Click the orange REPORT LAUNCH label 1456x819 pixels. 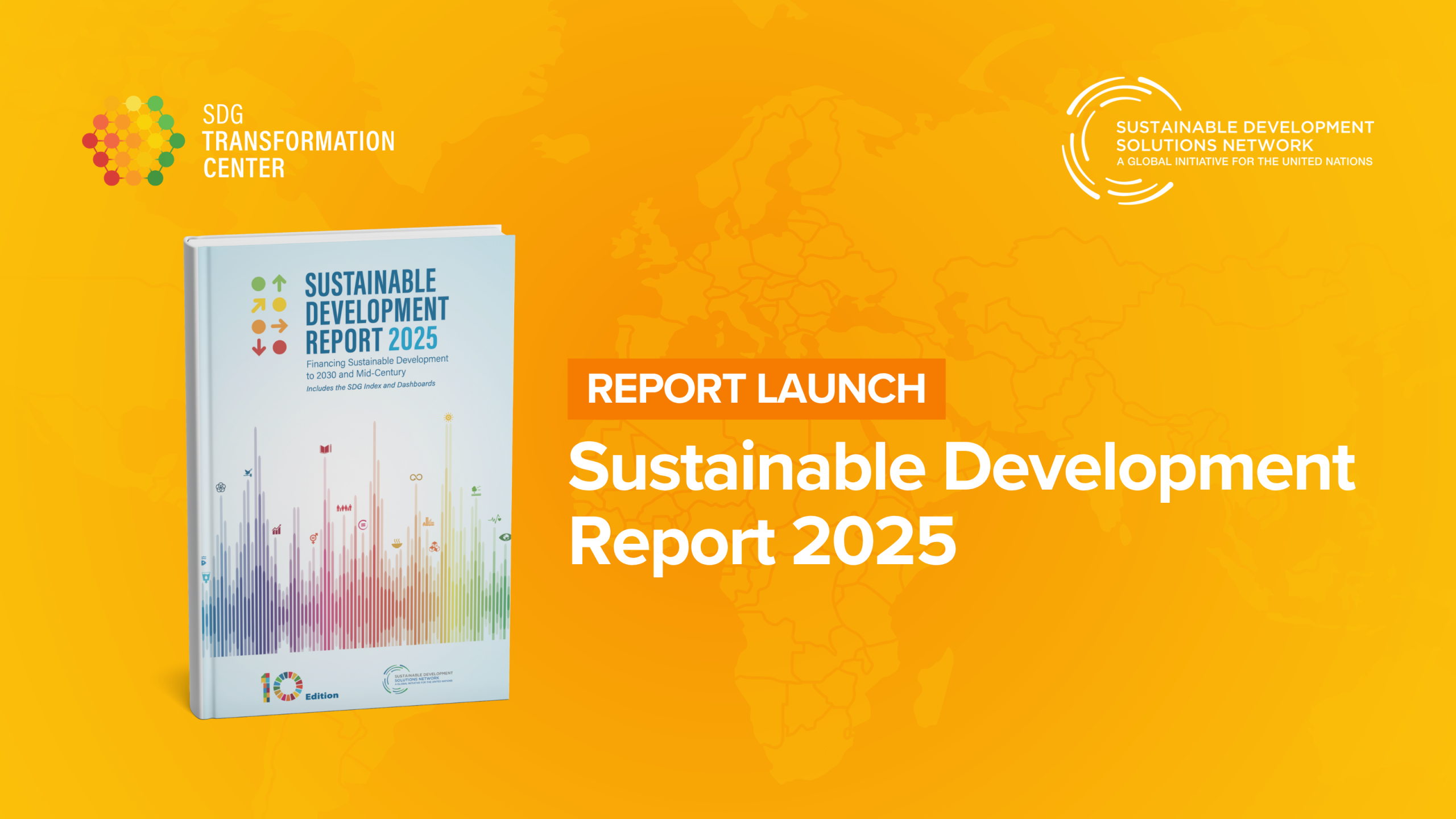(756, 389)
